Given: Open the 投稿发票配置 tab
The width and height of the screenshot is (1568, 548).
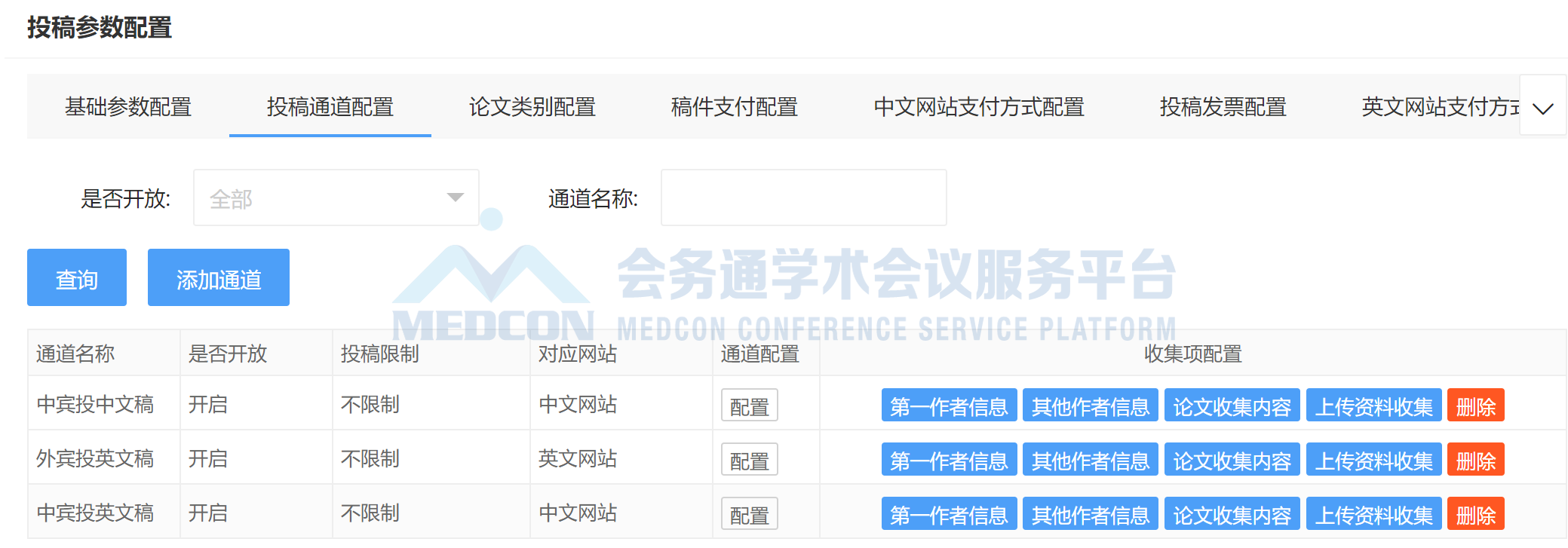Looking at the screenshot, I should point(1223,107).
